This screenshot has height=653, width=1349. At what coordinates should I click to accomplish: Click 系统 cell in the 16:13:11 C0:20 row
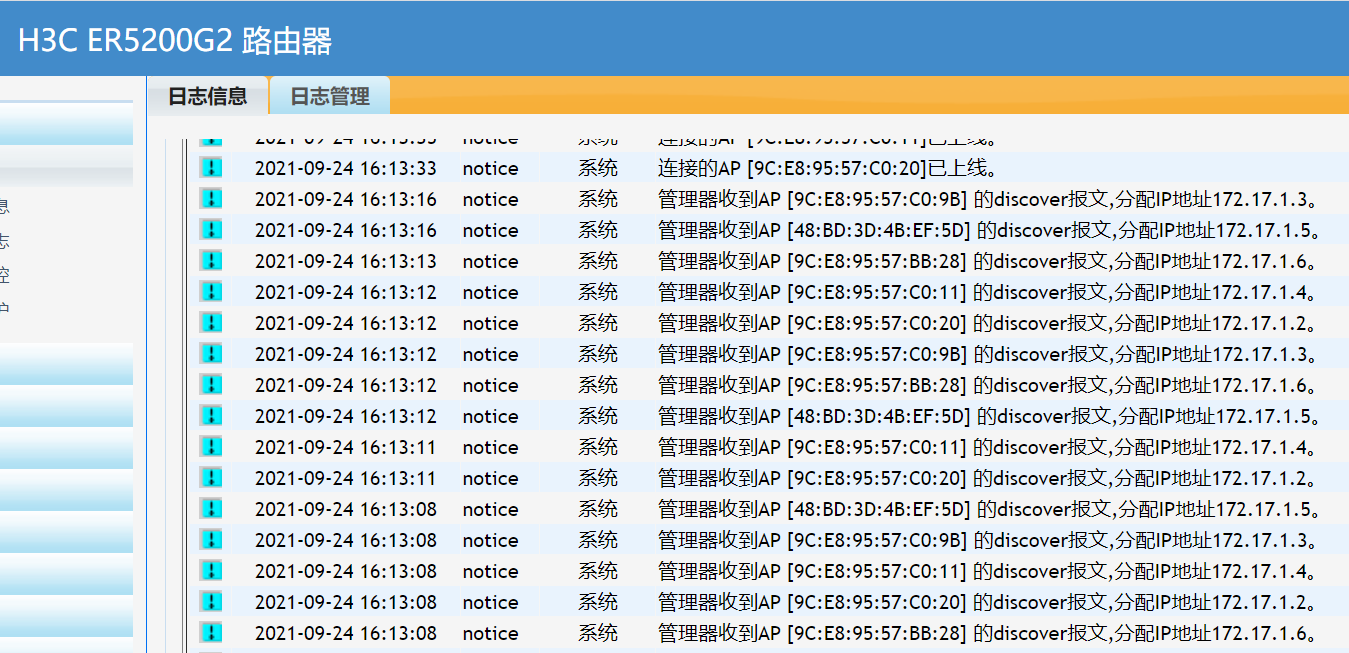coord(598,478)
